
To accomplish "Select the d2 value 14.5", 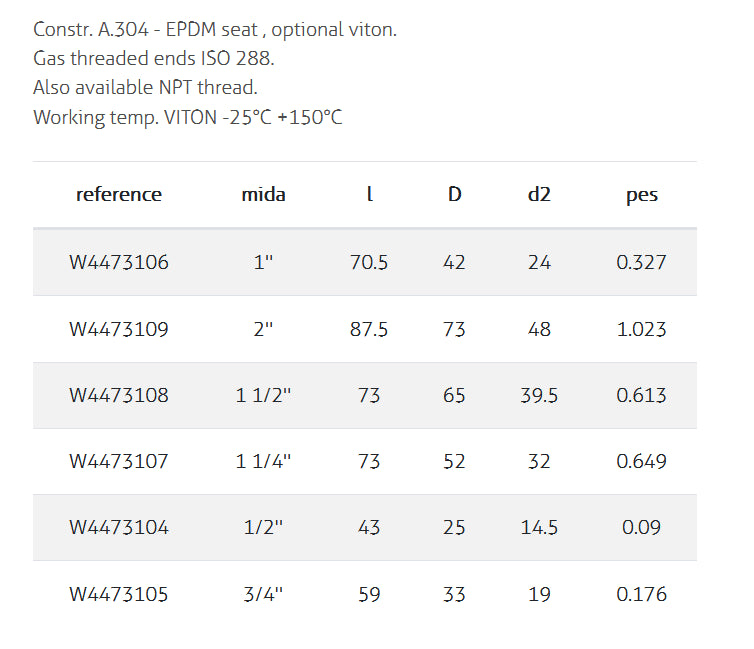I will 539,527.
